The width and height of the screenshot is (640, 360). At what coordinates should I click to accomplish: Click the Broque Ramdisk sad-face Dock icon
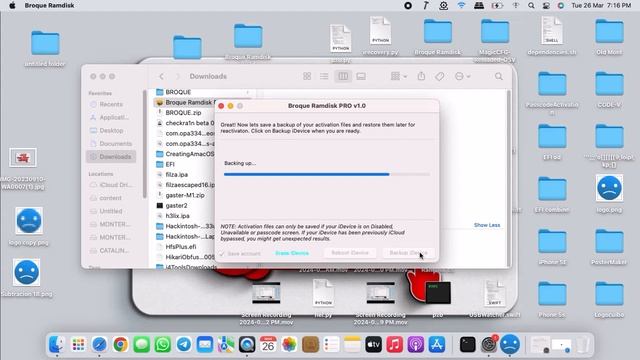(510, 345)
